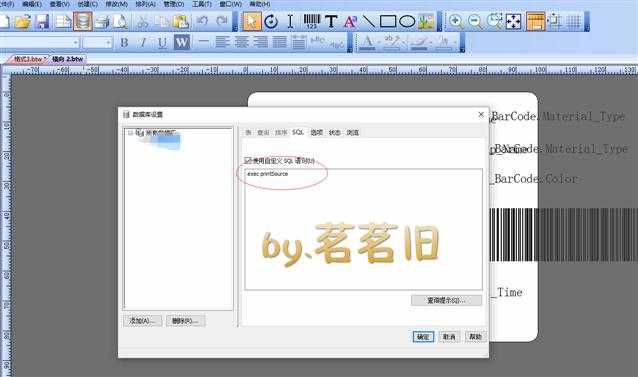This screenshot has height=377, width=638.
Task: Toggle bold formatting
Action: click(x=125, y=42)
